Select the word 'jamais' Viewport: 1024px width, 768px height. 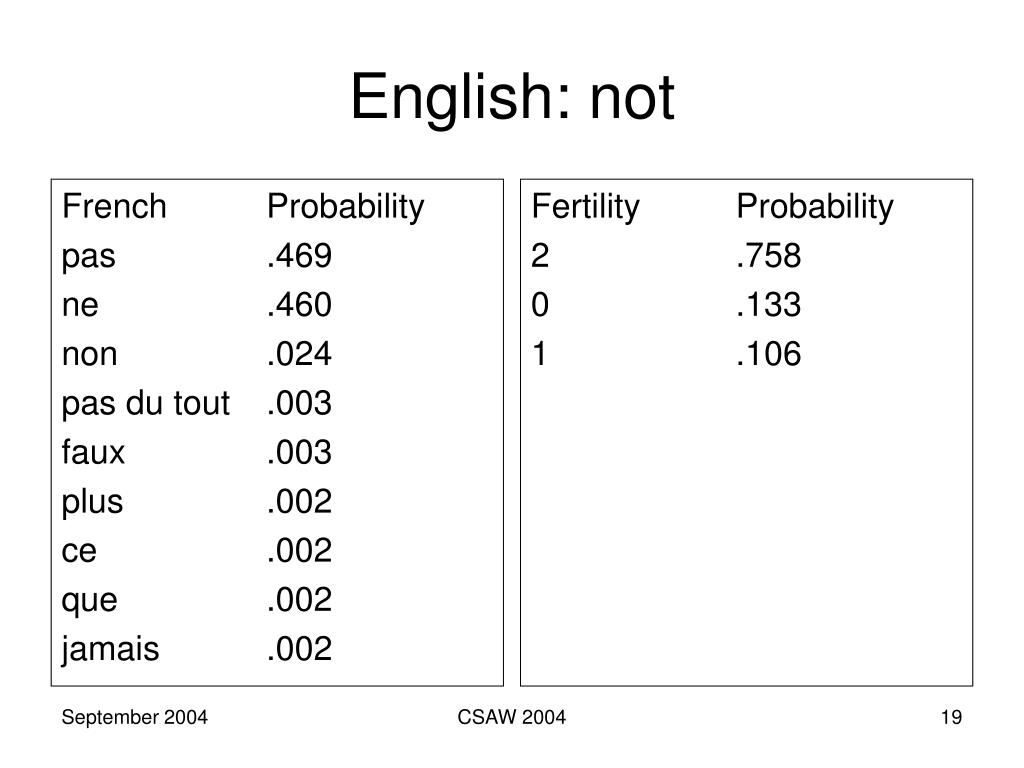click(x=110, y=650)
